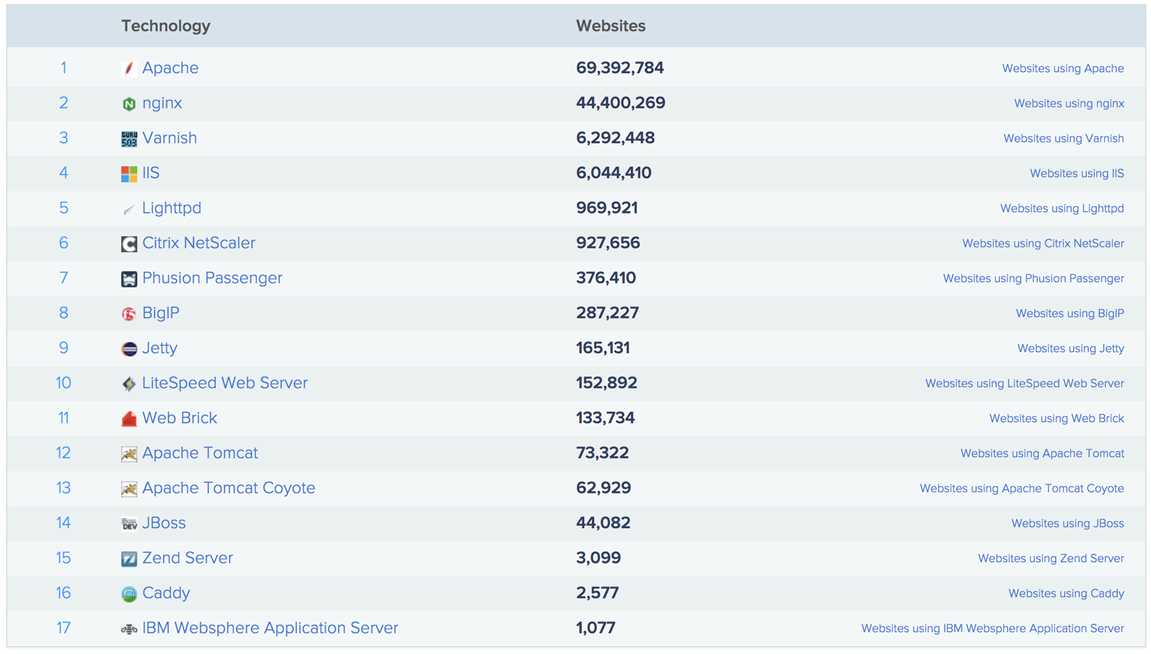Open the Phusion Passenger technology link
Screen dimensions: 1151x654
[x=212, y=278]
